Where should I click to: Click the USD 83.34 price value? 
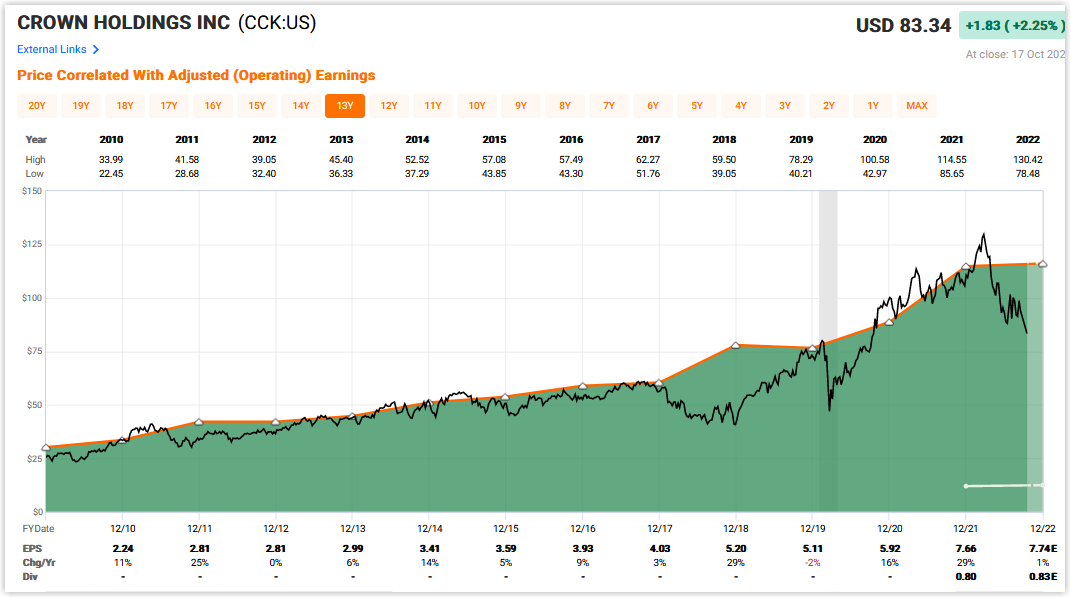pos(903,26)
